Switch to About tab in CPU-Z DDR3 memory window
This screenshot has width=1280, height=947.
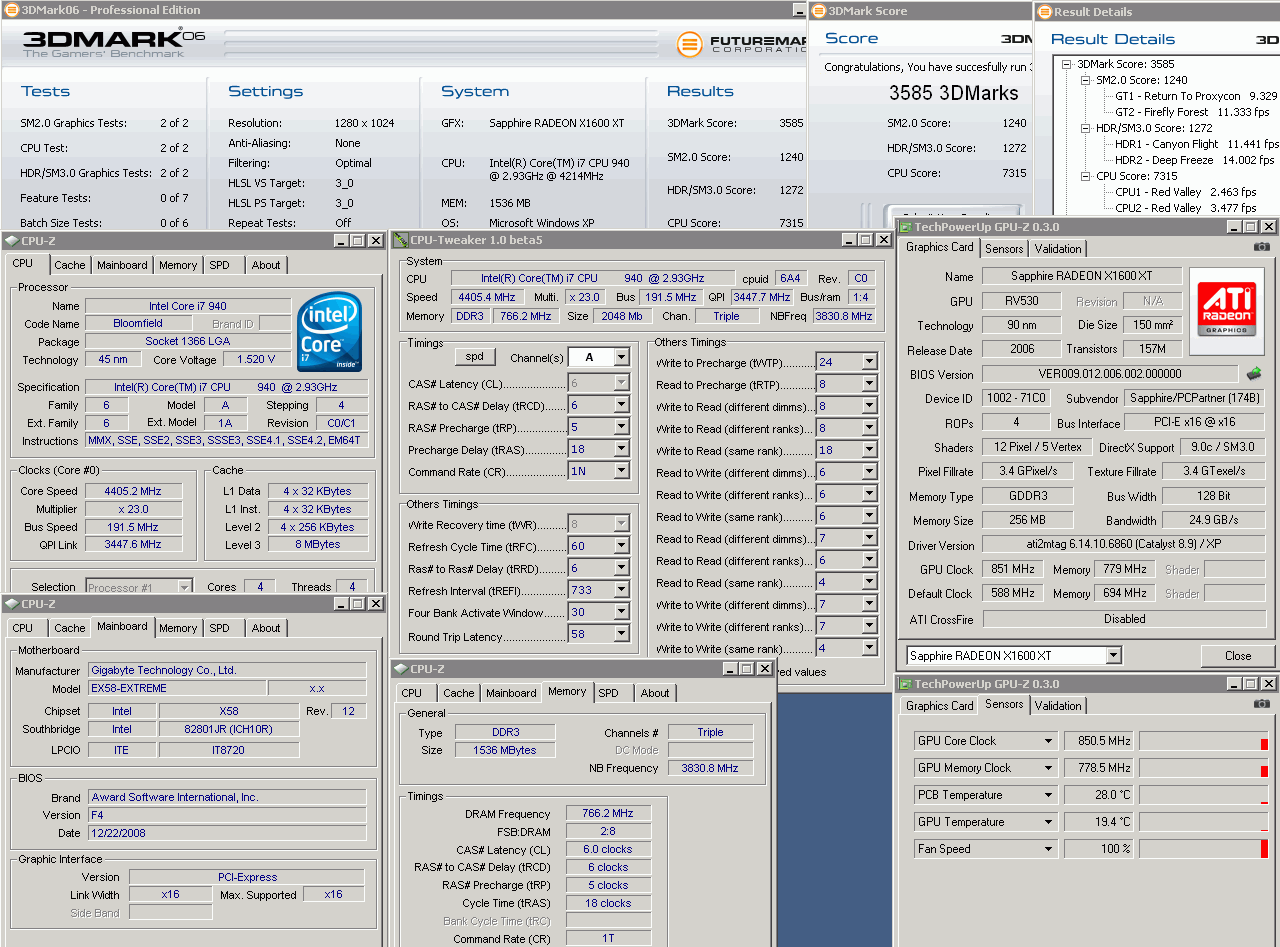coord(655,693)
